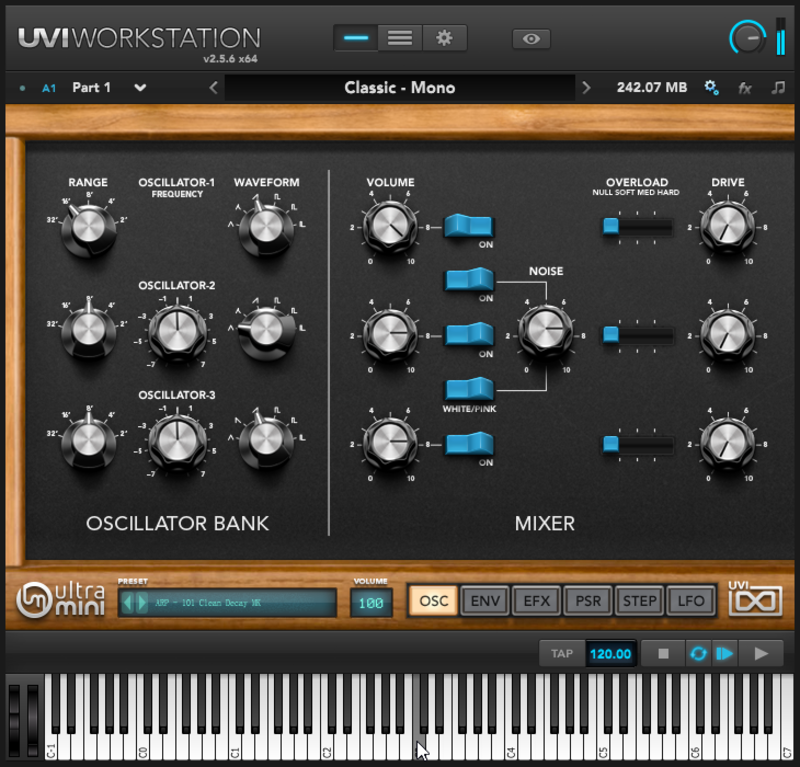The height and width of the screenshot is (767, 800).
Task: Click the TAP tempo button
Action: (x=562, y=654)
